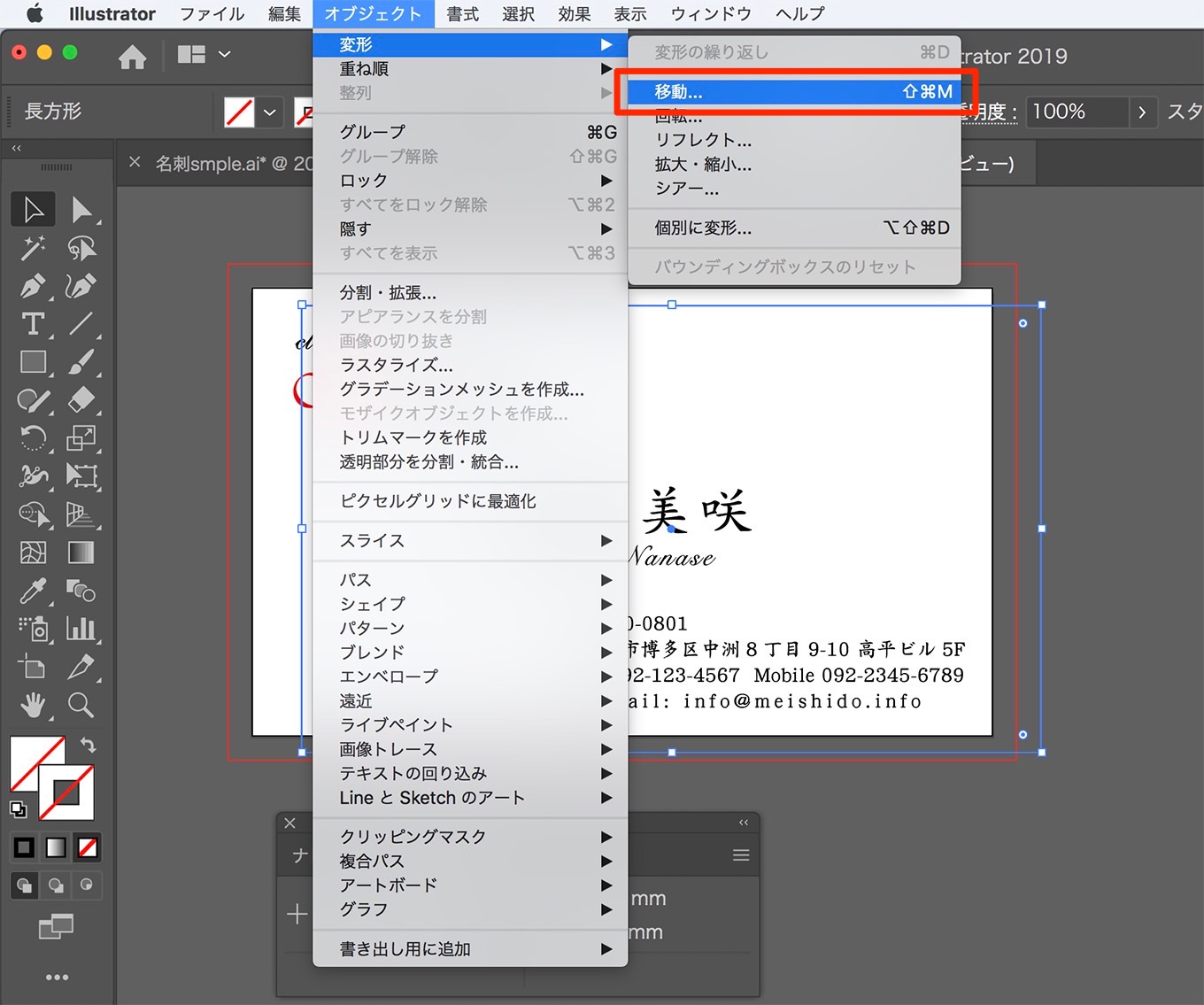Select the Eraser tool
Viewport: 1204px width, 1005px height.
(x=81, y=400)
